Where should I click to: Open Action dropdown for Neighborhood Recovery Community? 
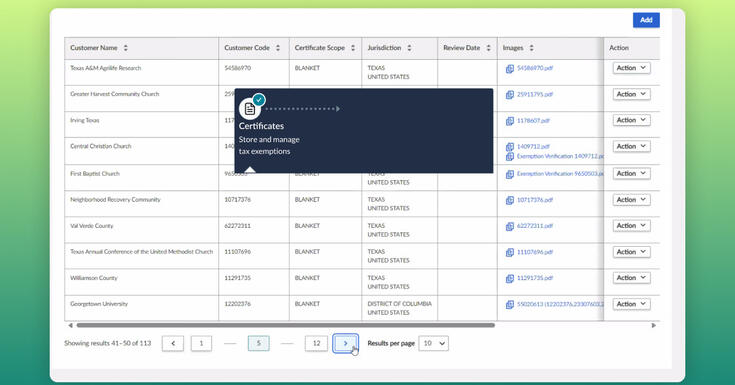coord(631,200)
